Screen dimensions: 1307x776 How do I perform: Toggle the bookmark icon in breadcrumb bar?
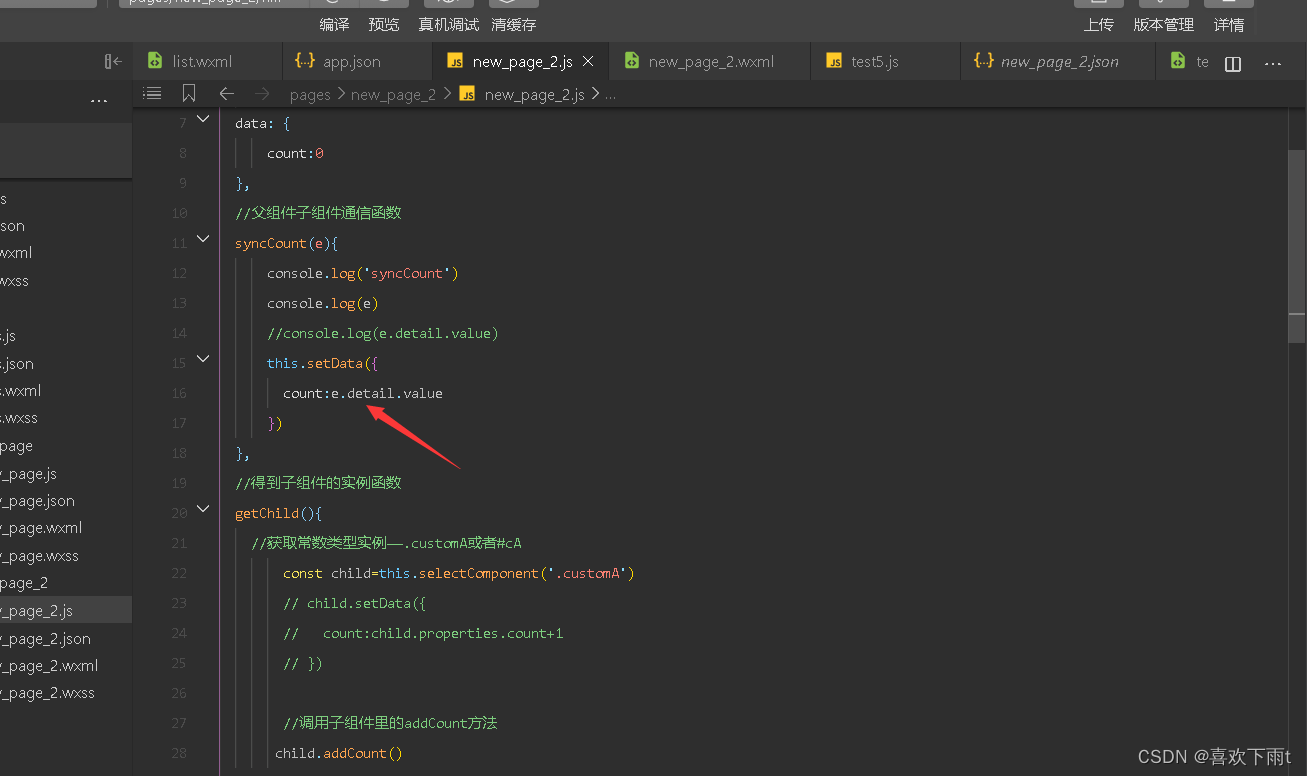(189, 93)
